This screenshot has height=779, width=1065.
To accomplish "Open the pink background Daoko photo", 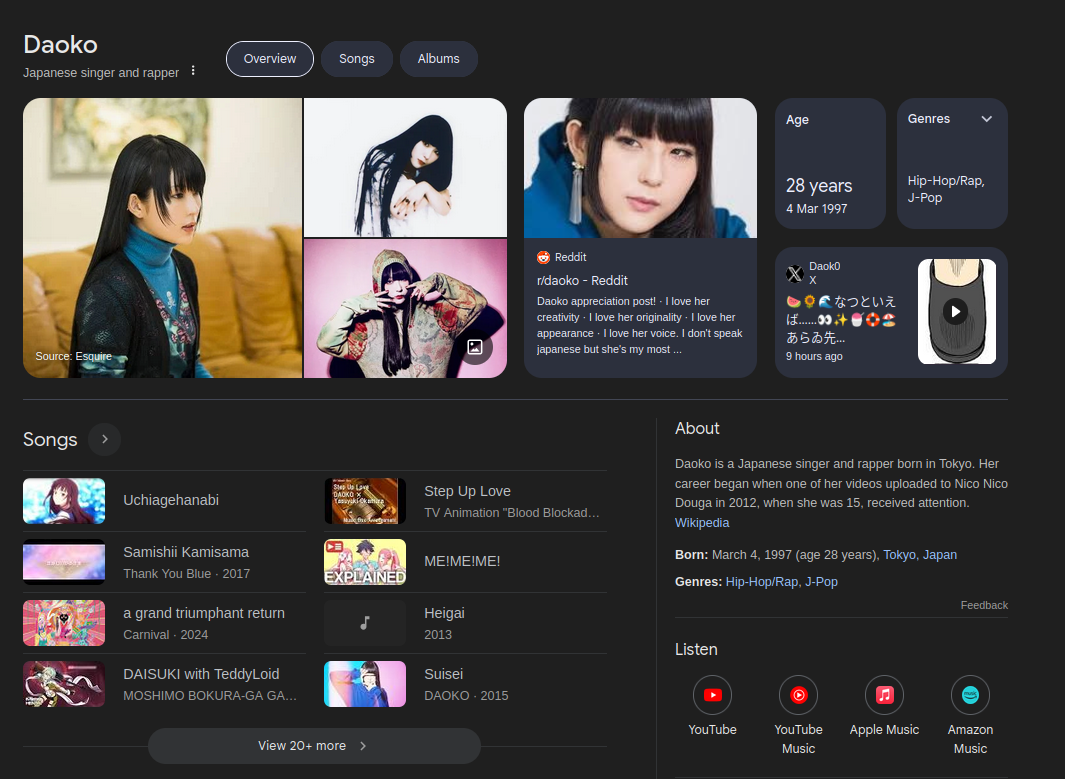I will click(x=405, y=308).
